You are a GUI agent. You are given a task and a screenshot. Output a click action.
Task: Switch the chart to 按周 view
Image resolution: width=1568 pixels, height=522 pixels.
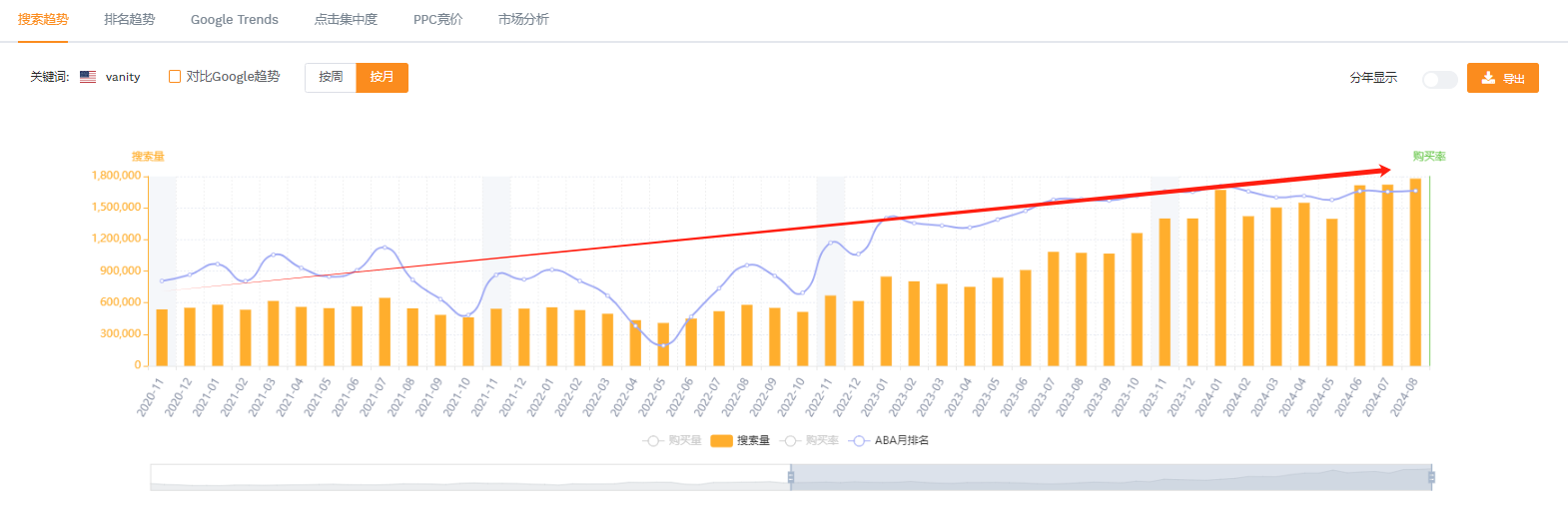click(x=331, y=77)
